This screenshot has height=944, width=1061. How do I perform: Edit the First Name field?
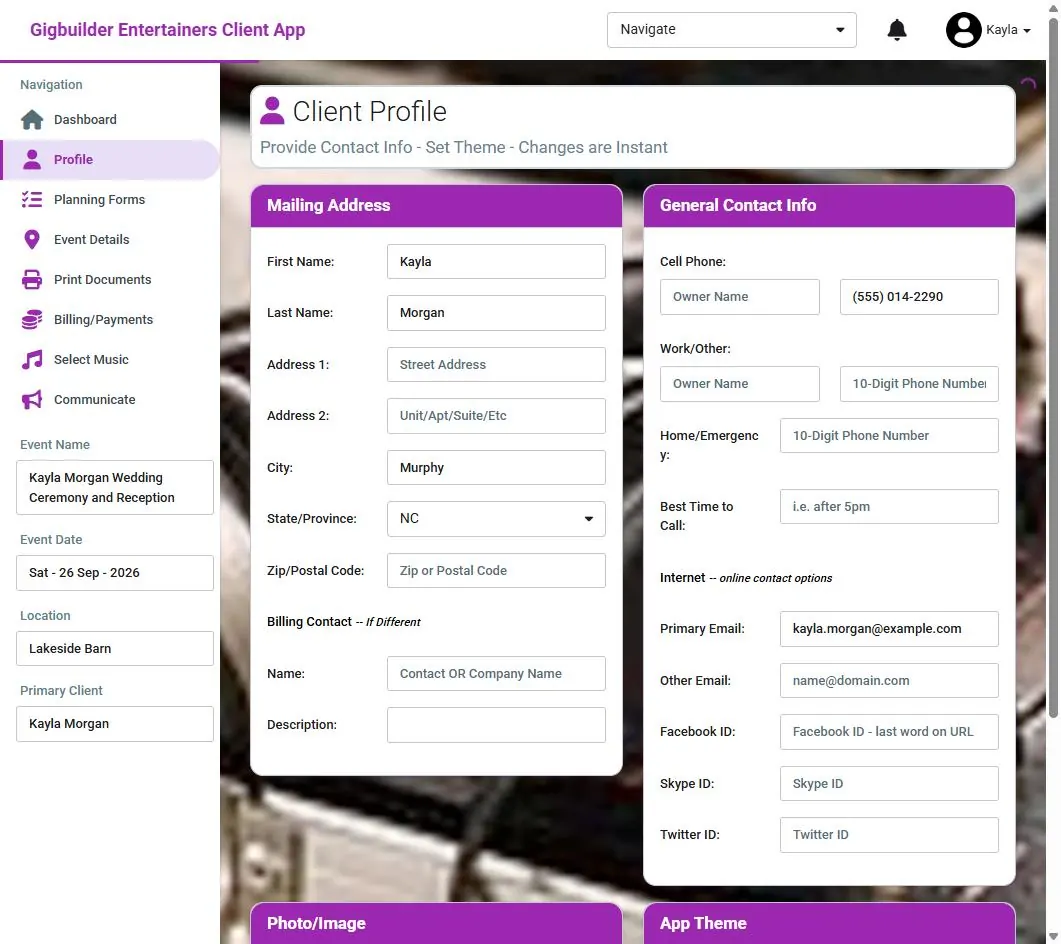pyautogui.click(x=496, y=262)
